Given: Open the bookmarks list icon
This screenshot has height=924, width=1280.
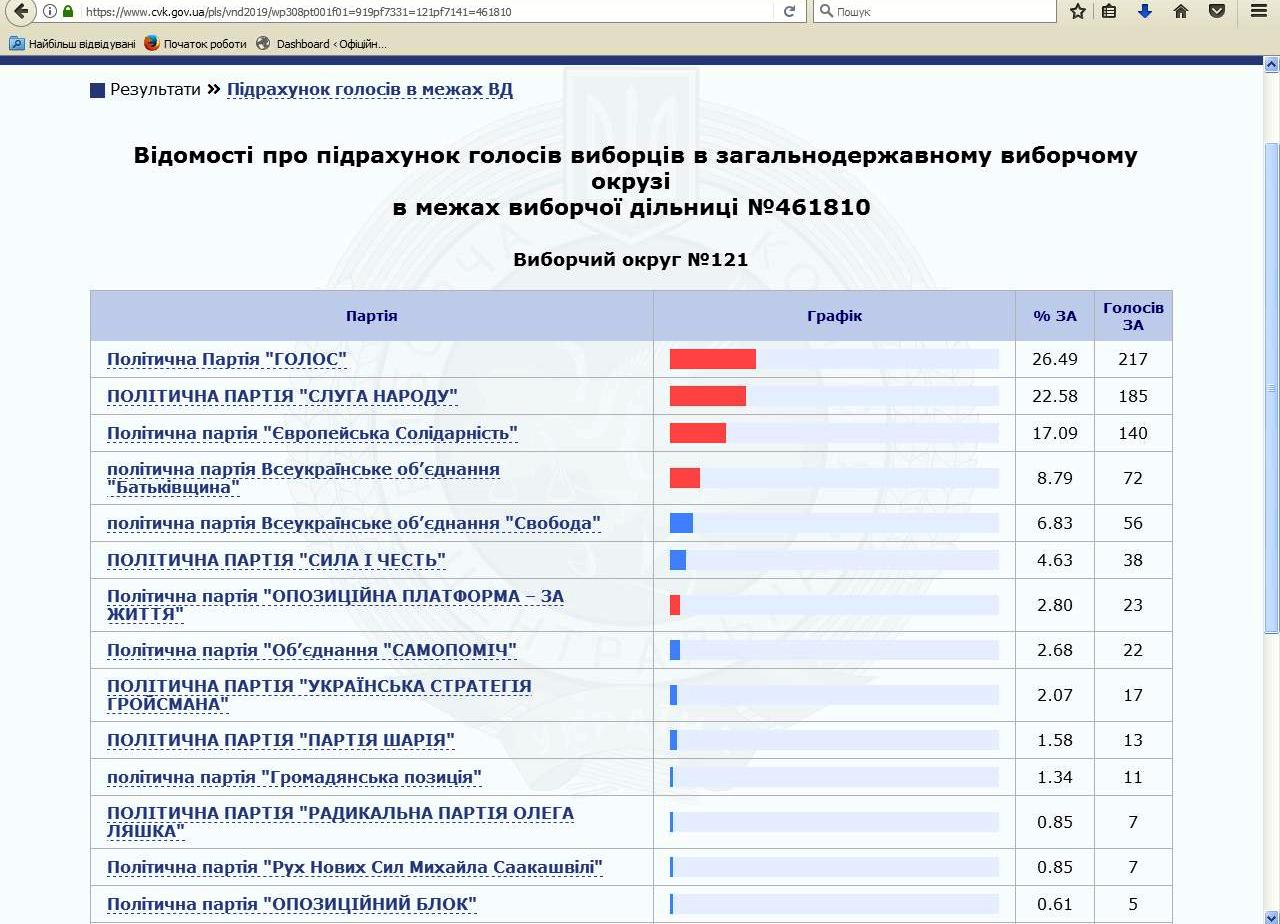Looking at the screenshot, I should (1109, 12).
